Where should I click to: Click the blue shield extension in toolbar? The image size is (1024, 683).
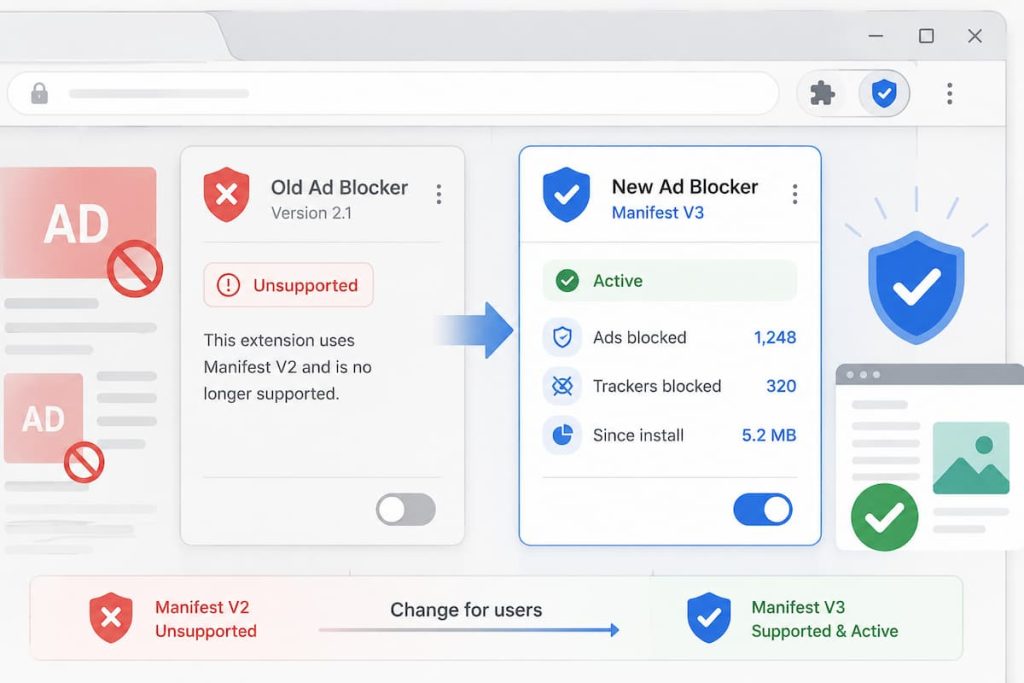884,93
